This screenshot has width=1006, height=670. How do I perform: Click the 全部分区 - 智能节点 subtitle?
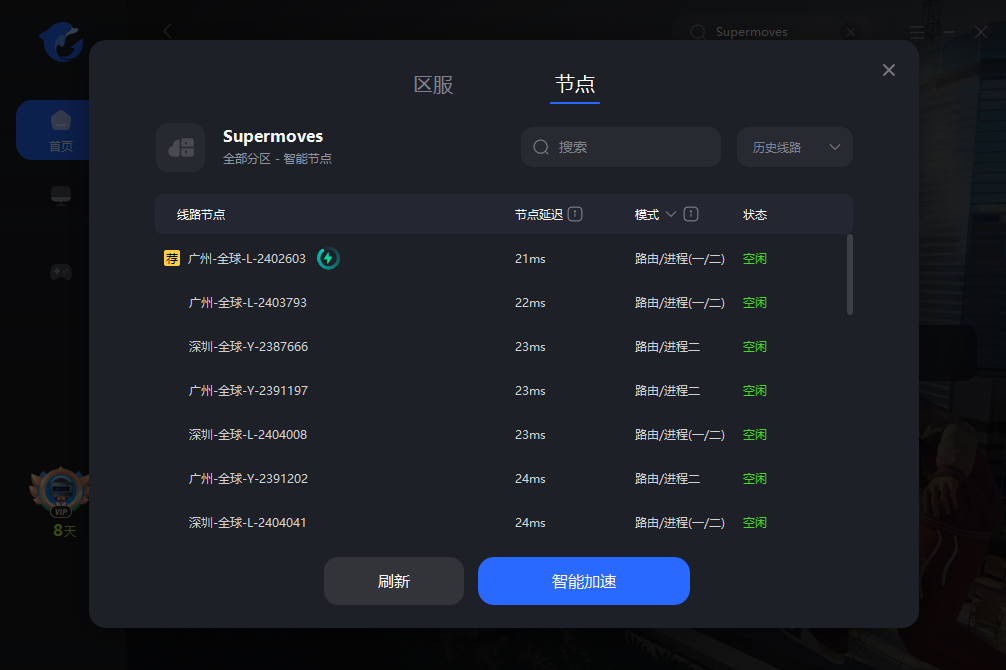coord(277,159)
